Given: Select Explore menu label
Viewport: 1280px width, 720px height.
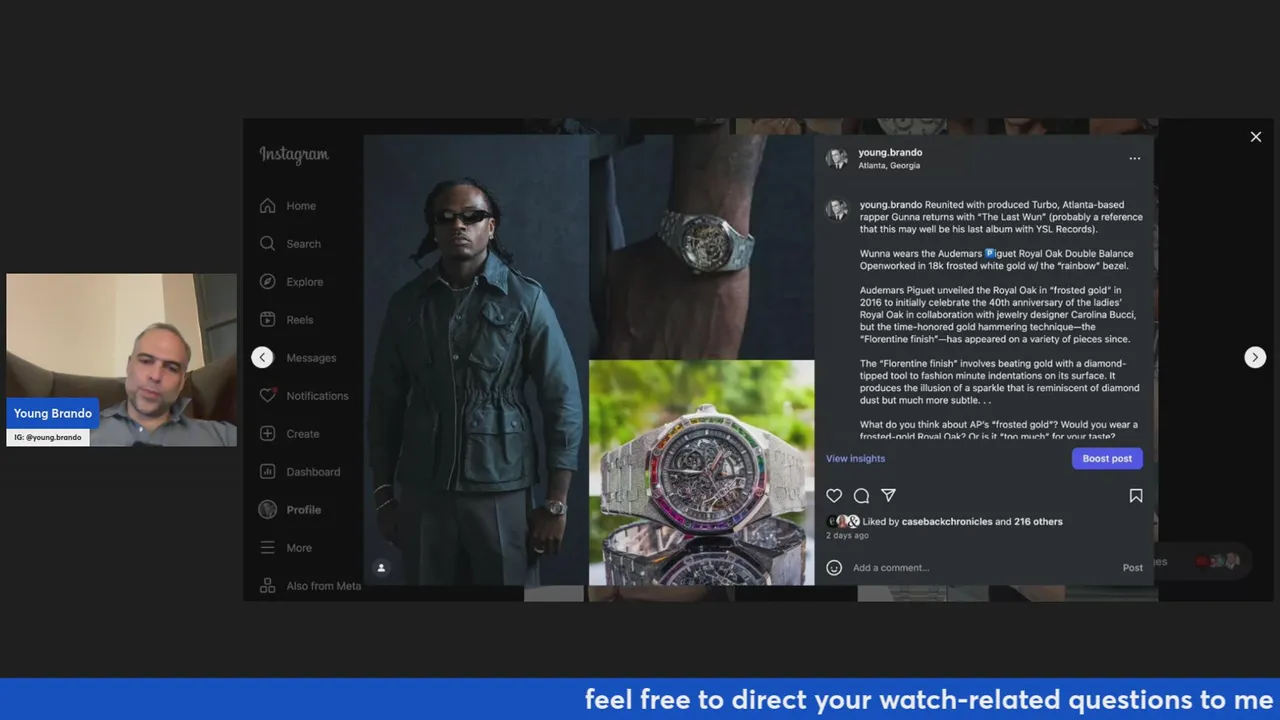Looking at the screenshot, I should point(305,282).
